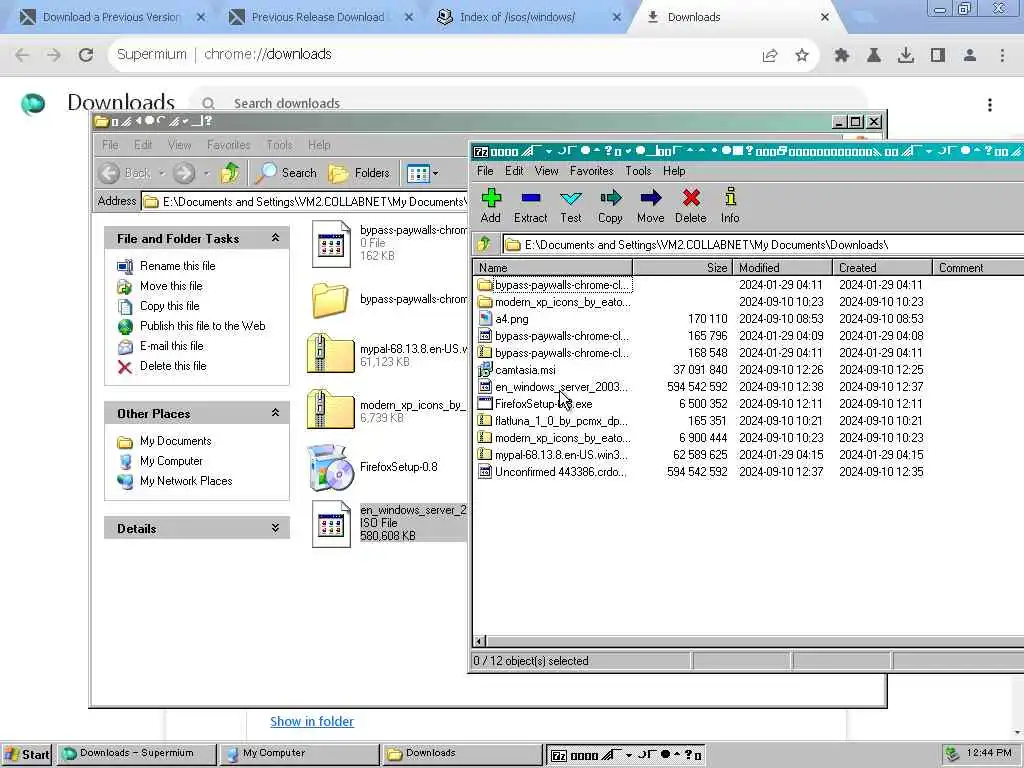1024x768 pixels.
Task: Click the Start button on taskbar
Action: pos(27,754)
